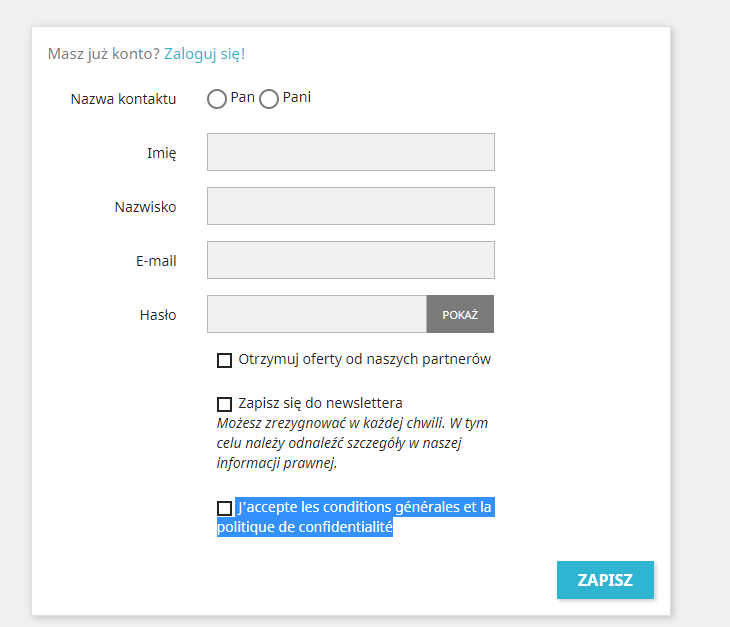Enable the newsletter signup checkbox
The image size is (730, 627).
(x=224, y=404)
